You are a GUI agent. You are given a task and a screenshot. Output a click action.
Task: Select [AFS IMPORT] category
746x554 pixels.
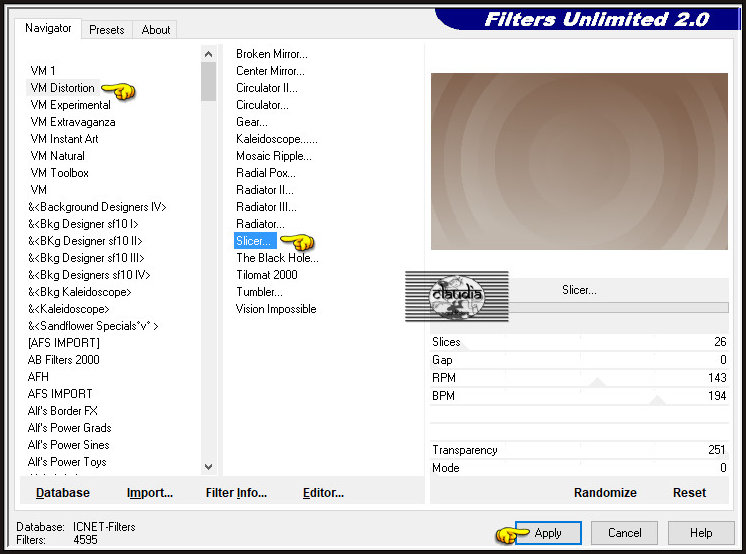pyautogui.click(x=64, y=343)
